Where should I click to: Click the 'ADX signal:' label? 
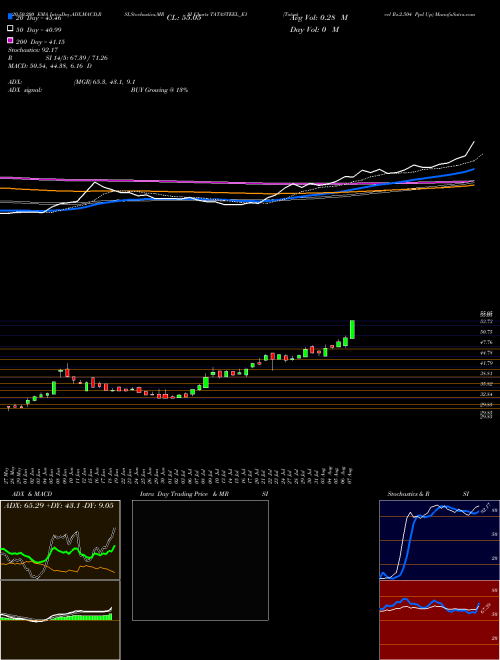(25, 90)
